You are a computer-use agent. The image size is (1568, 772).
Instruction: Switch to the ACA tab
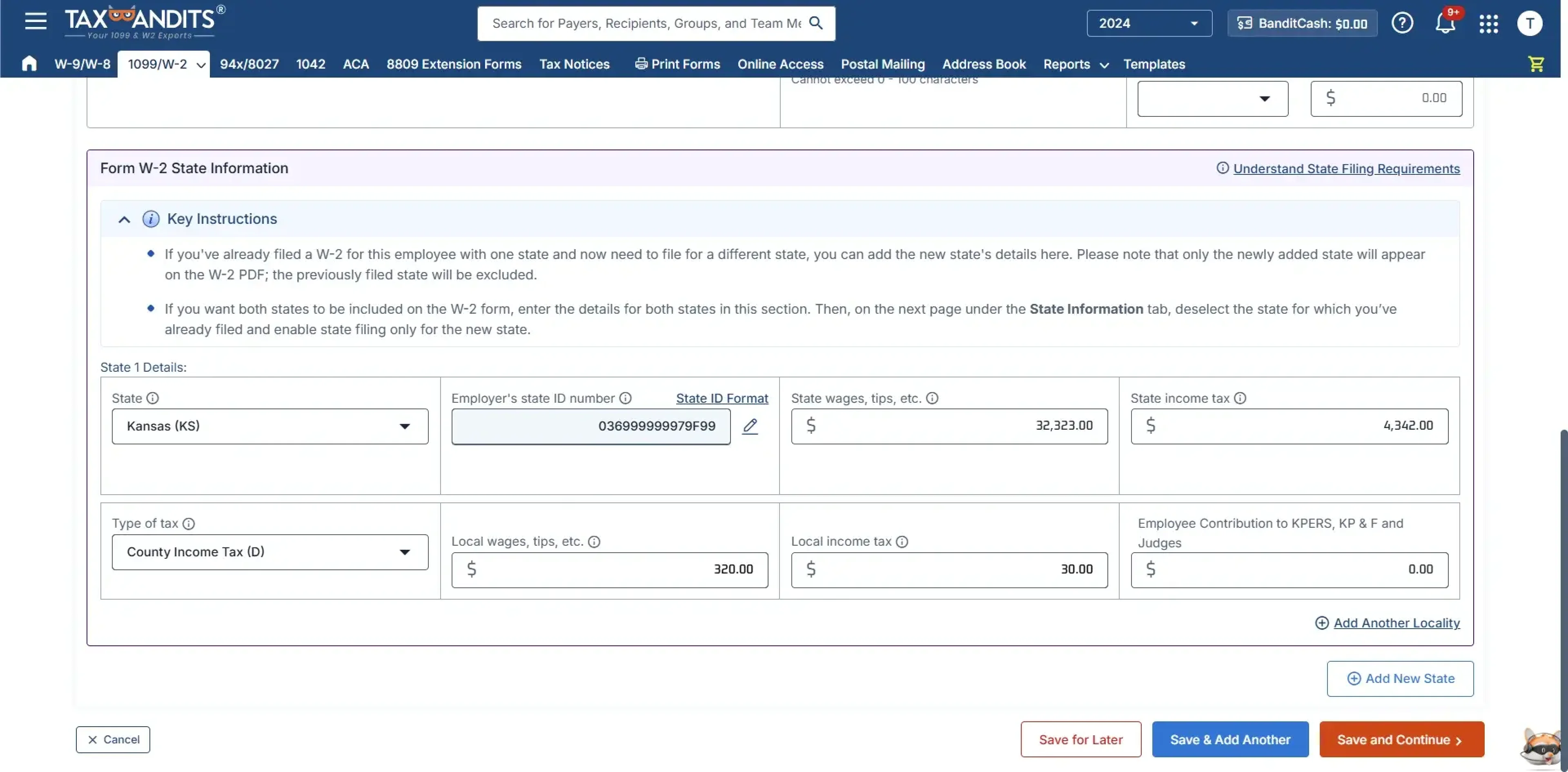356,64
